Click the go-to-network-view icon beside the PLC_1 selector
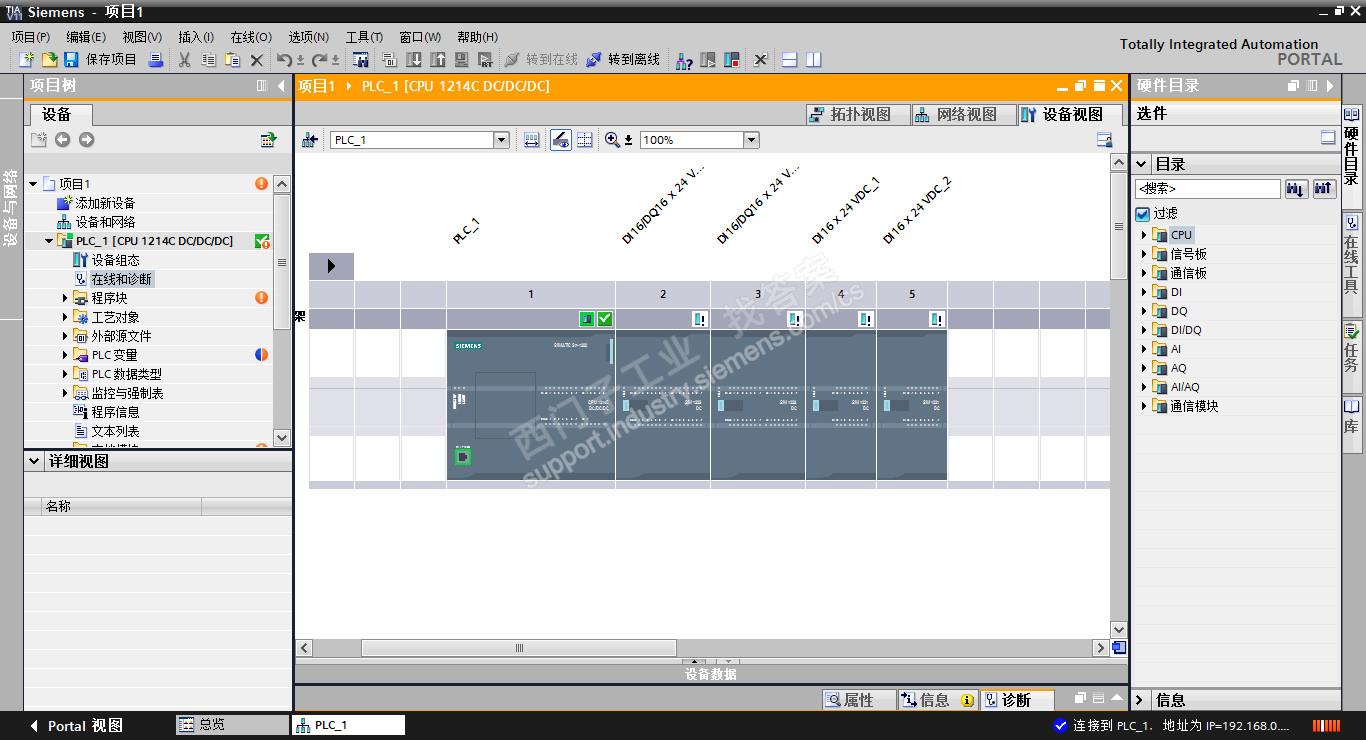 click(x=310, y=140)
